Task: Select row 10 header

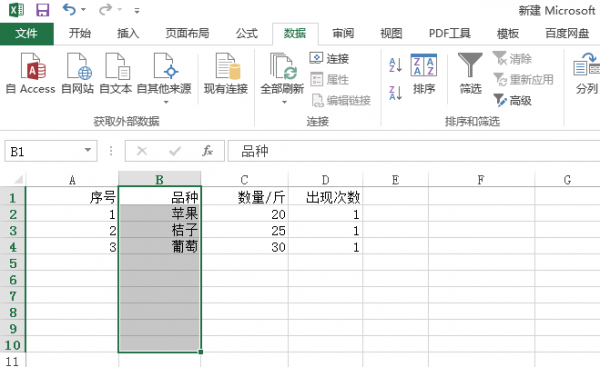Action: (13, 345)
